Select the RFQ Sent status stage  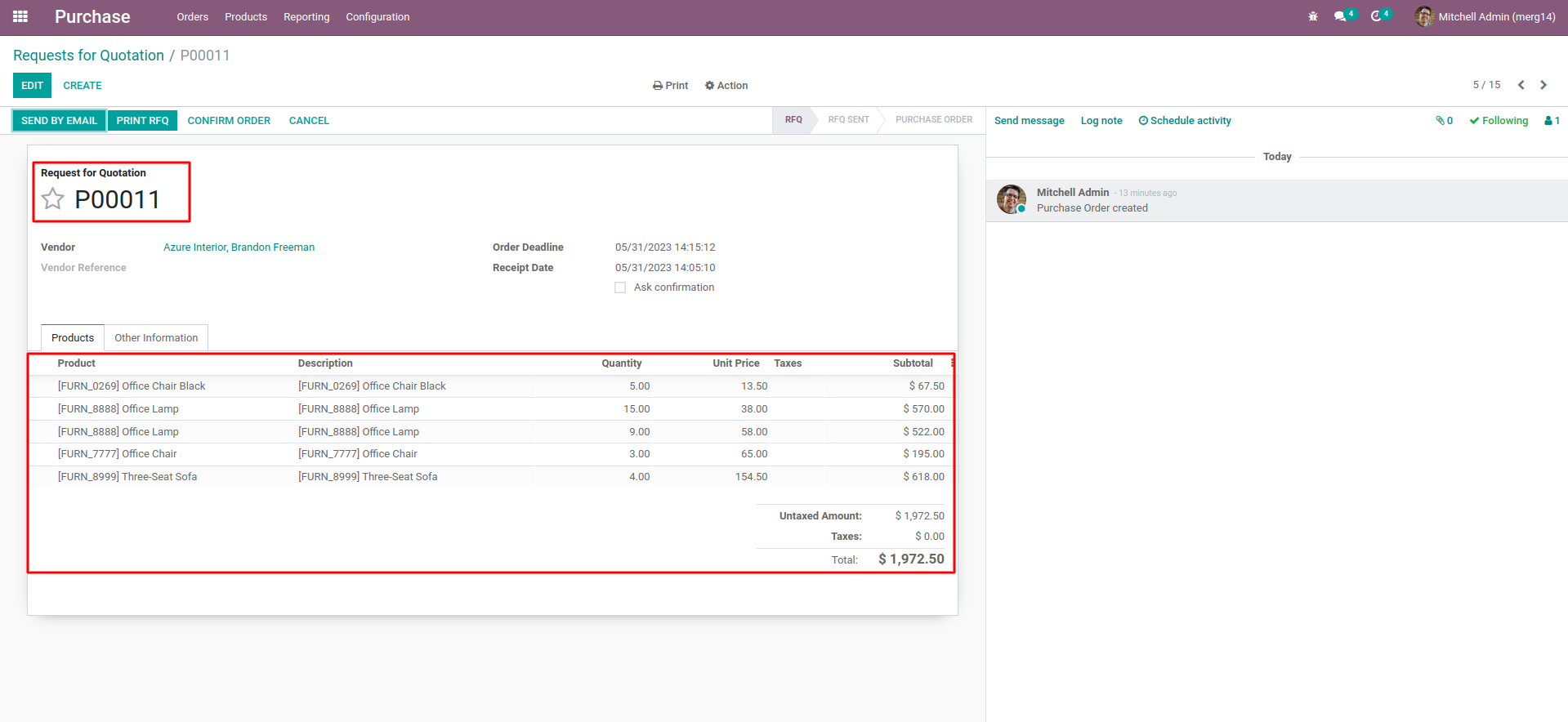click(848, 120)
